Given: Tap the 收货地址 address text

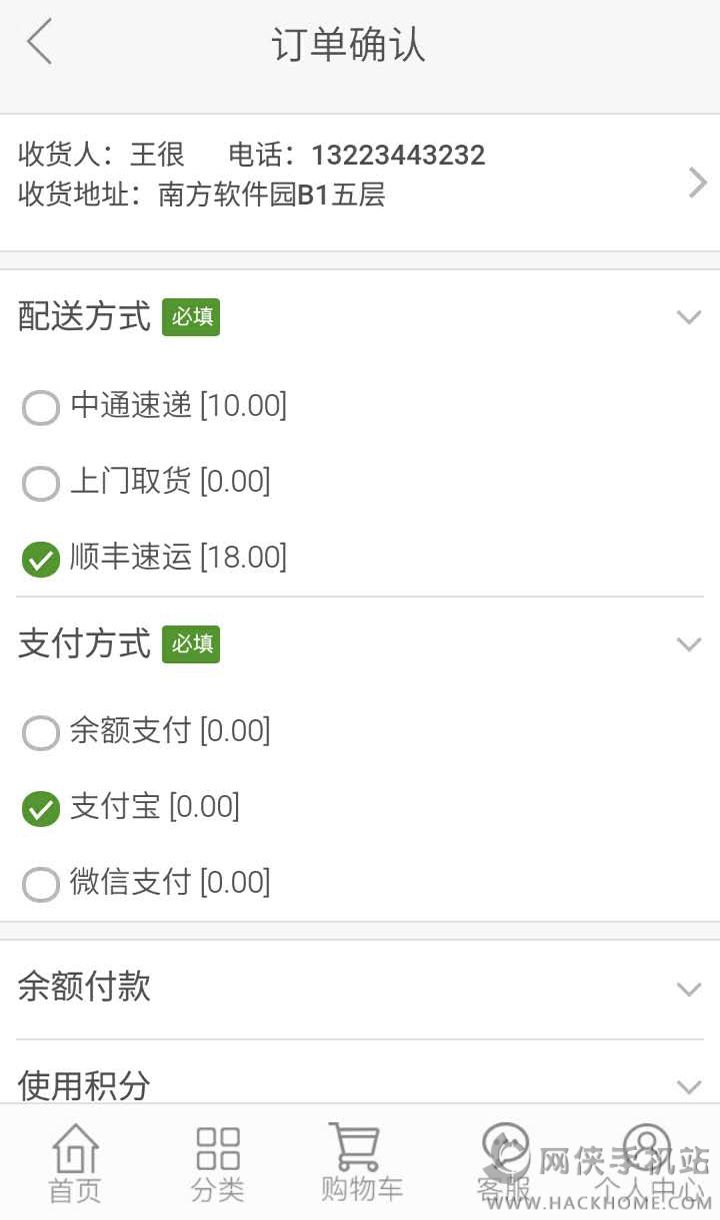Looking at the screenshot, I should tap(202, 194).
